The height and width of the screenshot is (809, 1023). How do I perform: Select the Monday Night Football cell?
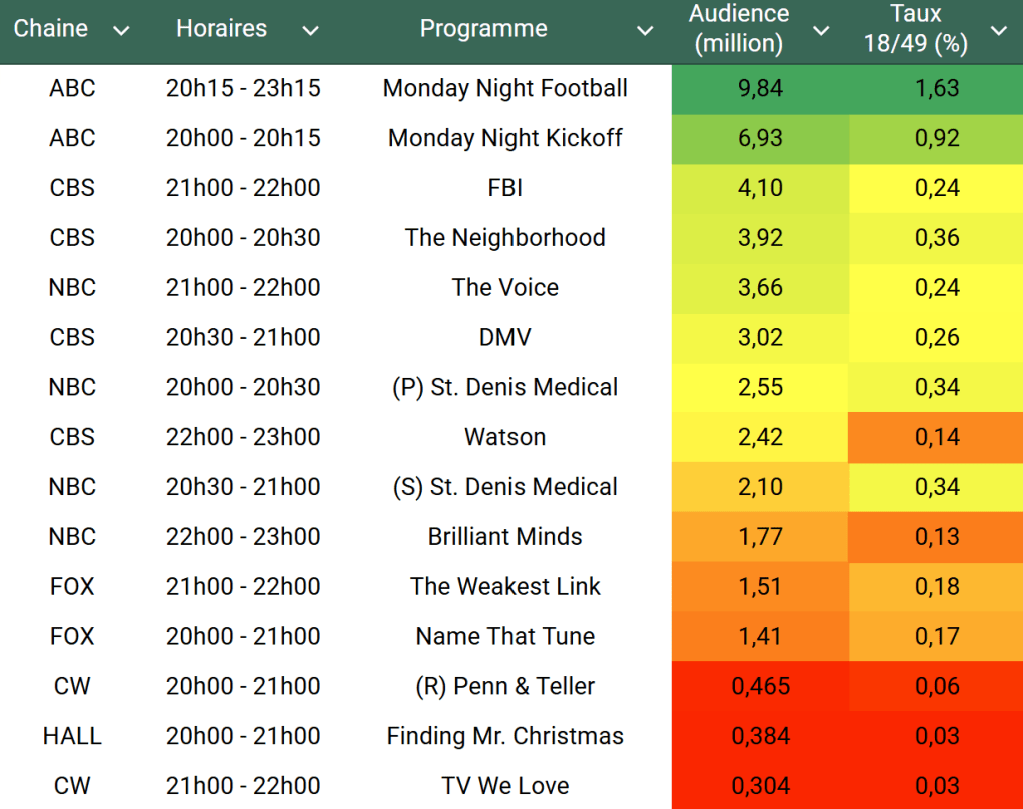coord(505,88)
